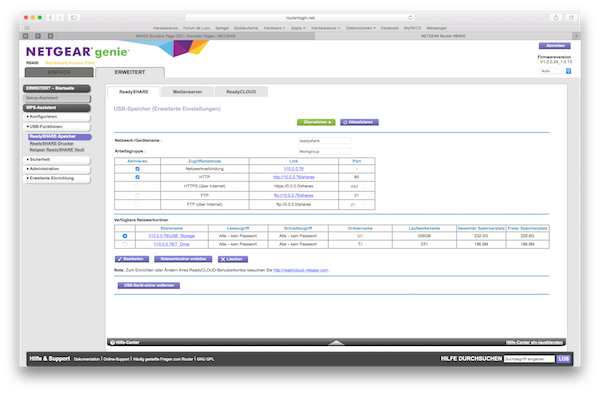The height and width of the screenshot is (394, 600).
Task: Open the Safari share icon
Action: coord(556,18)
